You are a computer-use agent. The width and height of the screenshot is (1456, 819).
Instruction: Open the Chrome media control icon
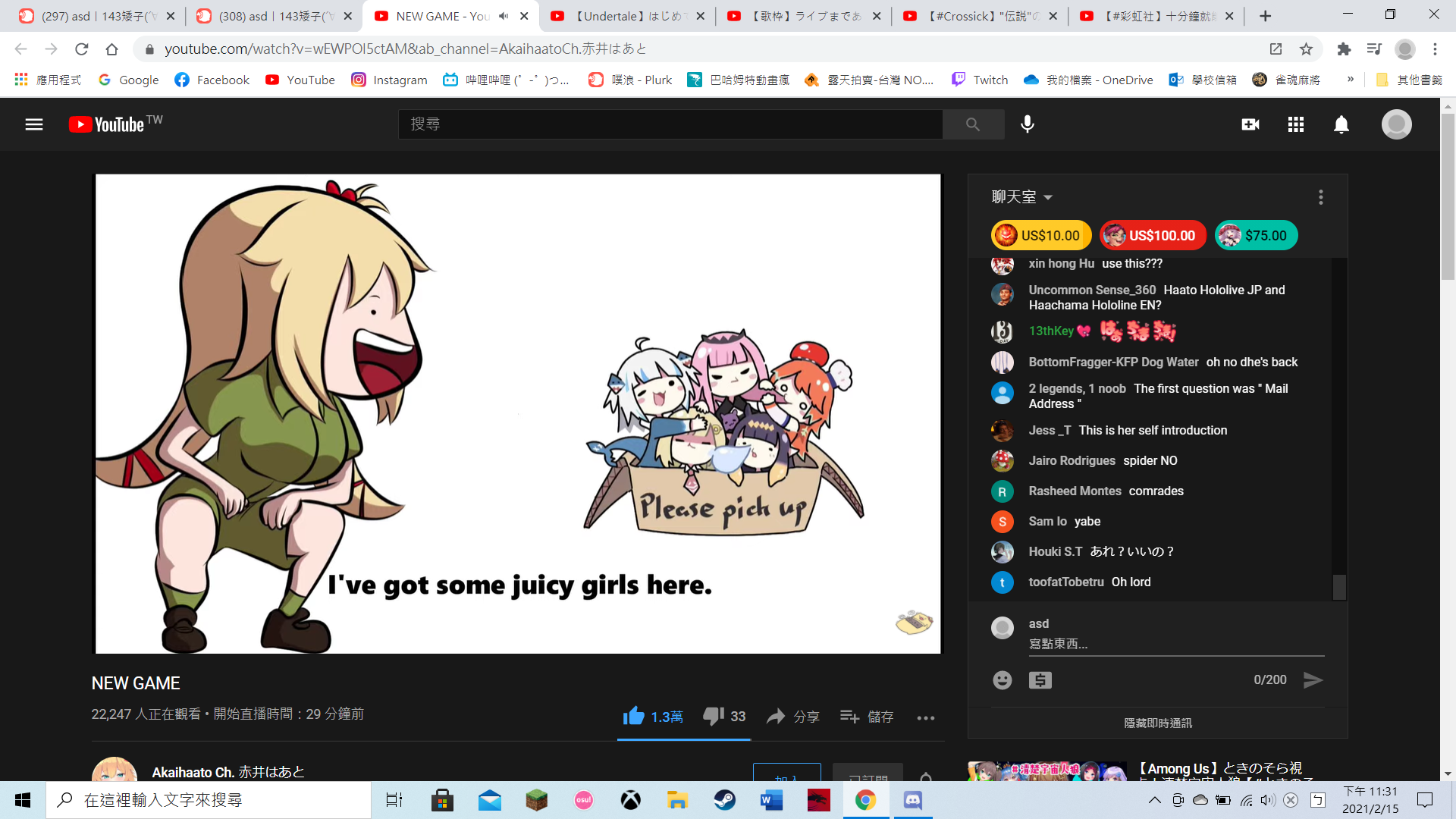[1374, 49]
